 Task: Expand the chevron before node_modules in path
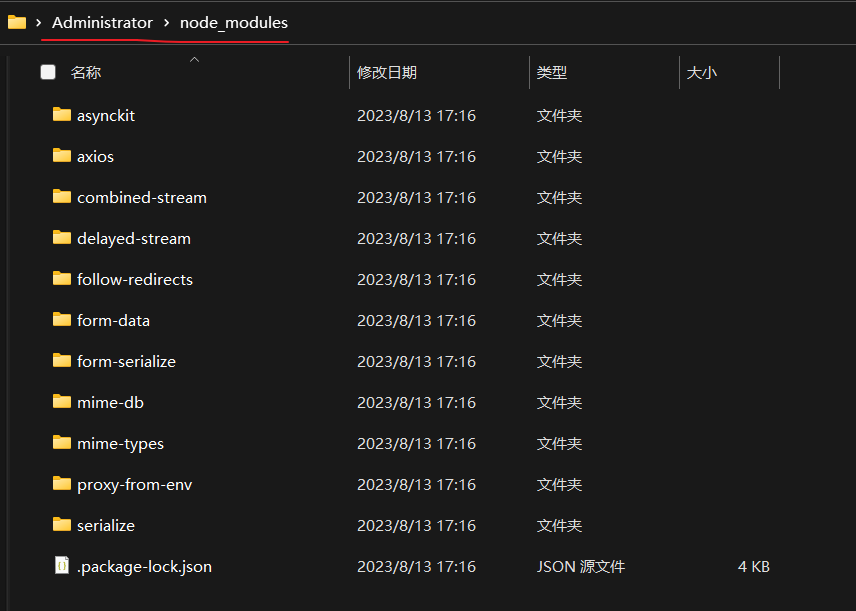click(x=167, y=22)
